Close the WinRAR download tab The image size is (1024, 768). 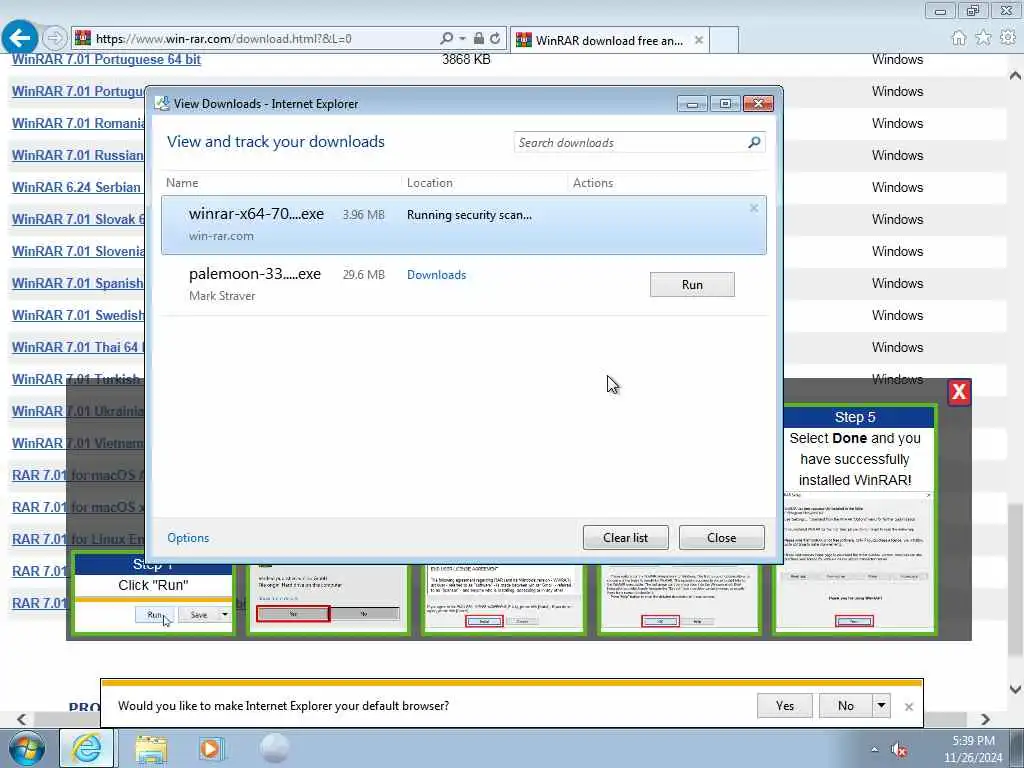[699, 40]
